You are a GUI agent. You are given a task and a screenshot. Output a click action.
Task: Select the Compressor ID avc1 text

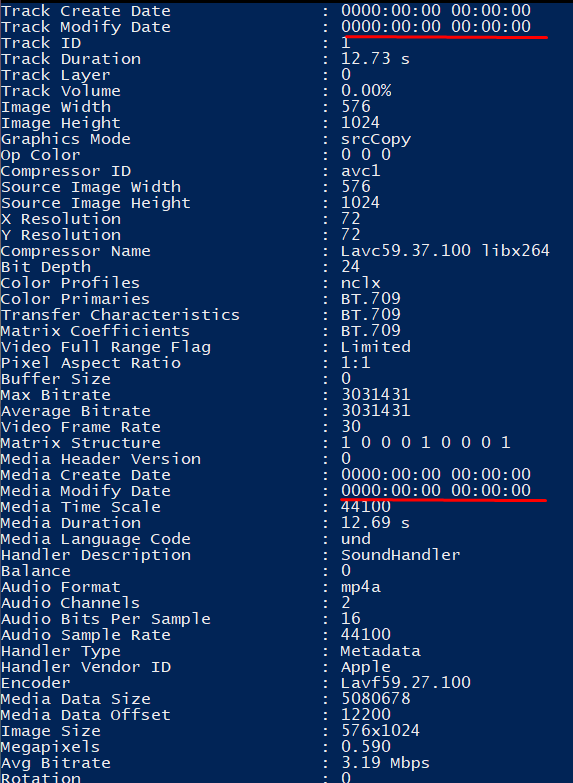pyautogui.click(x=361, y=171)
